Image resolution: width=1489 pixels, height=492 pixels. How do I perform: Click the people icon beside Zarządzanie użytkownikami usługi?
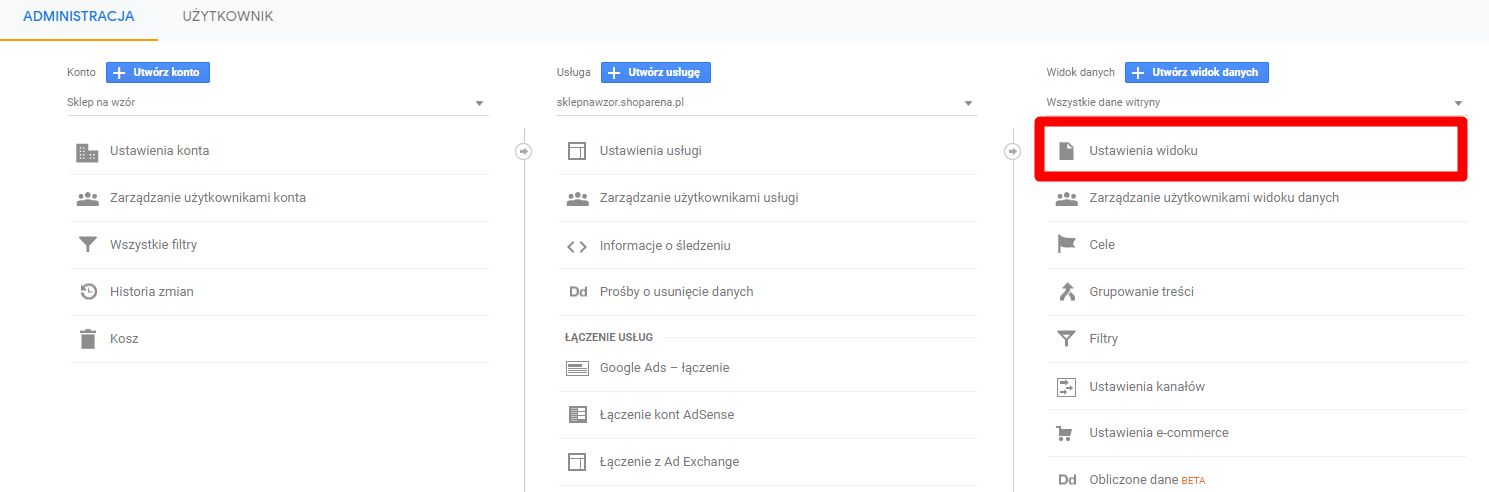(577, 198)
